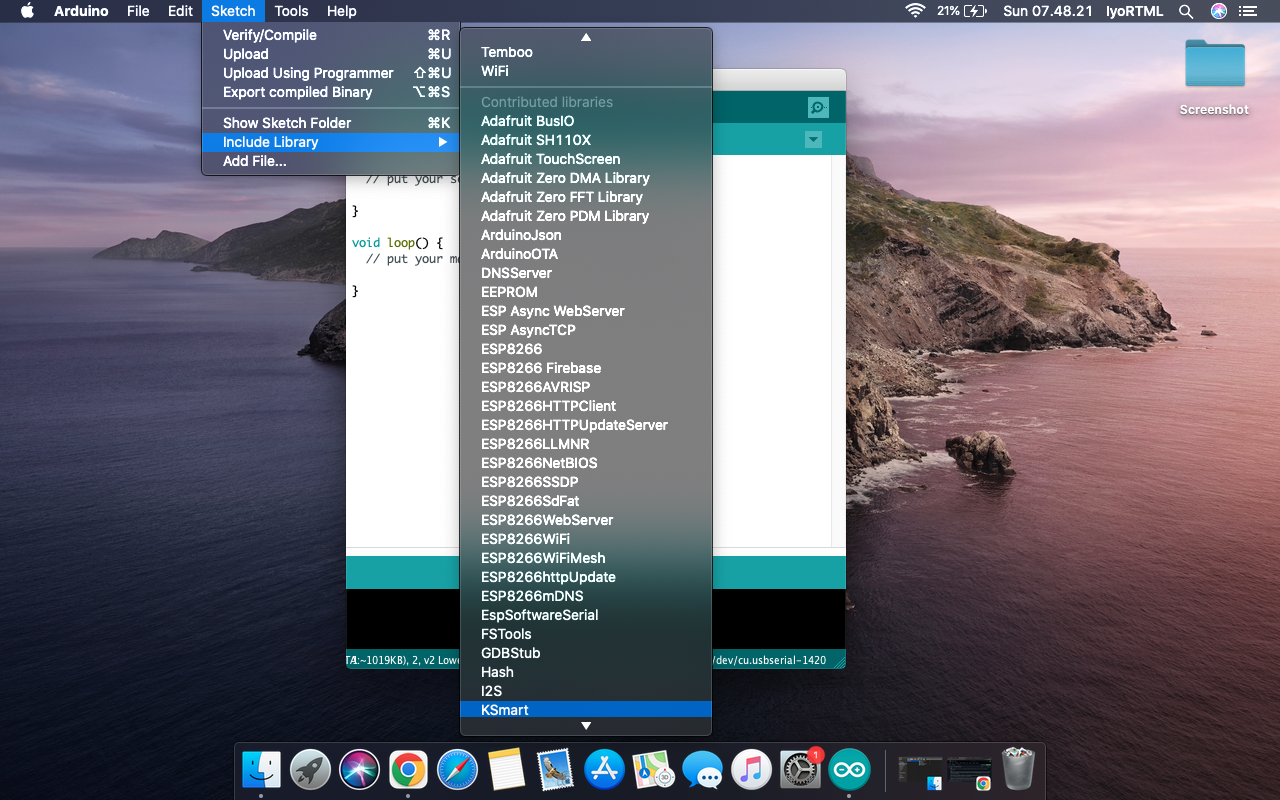
Task: Click the Arduino icon in dock
Action: click(849, 770)
